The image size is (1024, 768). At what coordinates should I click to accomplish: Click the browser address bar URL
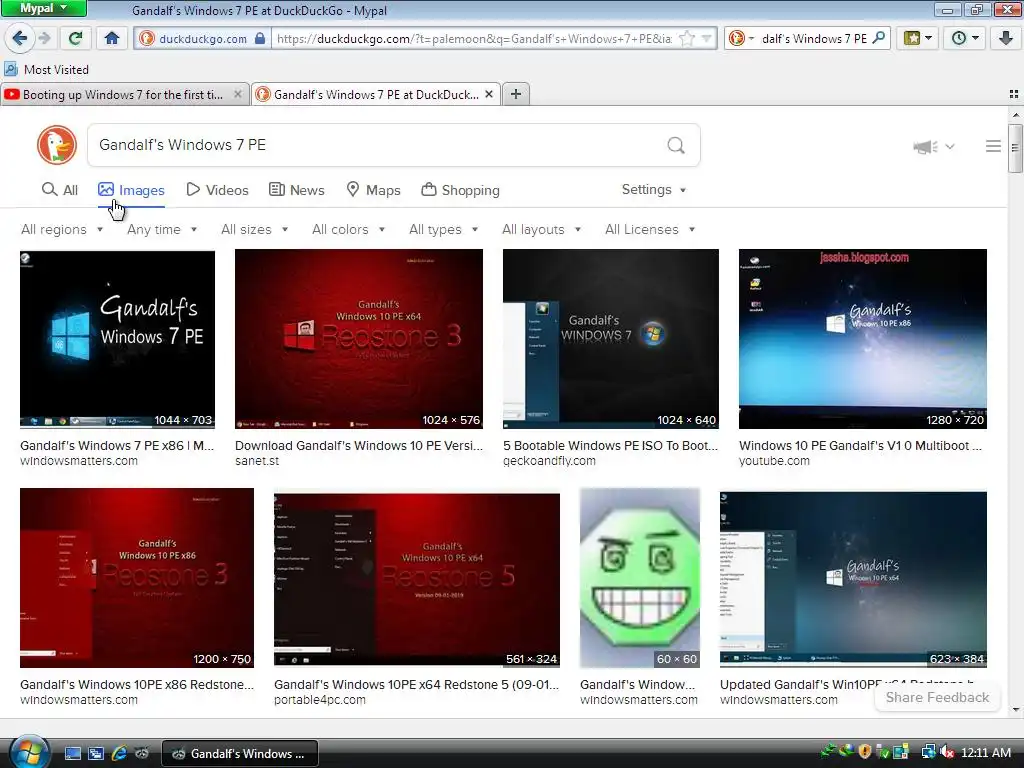coord(474,39)
